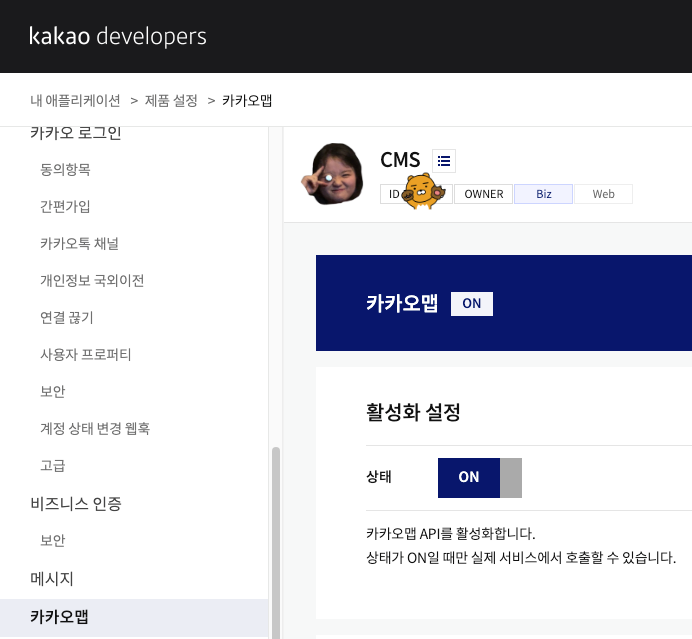The height and width of the screenshot is (639, 692).
Task: Open 보안 under 카카오 로그인
Action: click(53, 391)
